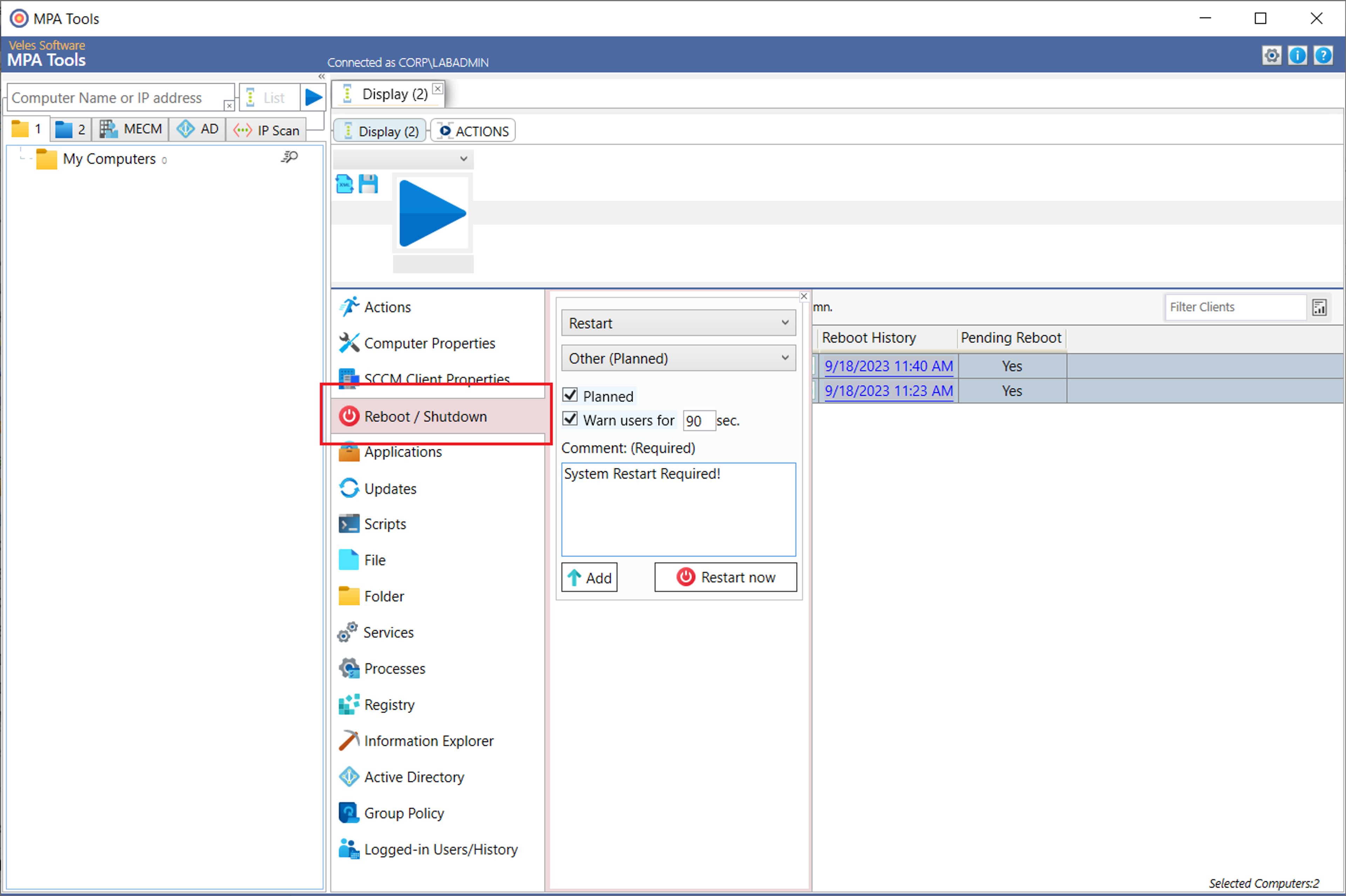Image resolution: width=1346 pixels, height=896 pixels.
Task: Open Information Explorer item
Action: point(416,741)
